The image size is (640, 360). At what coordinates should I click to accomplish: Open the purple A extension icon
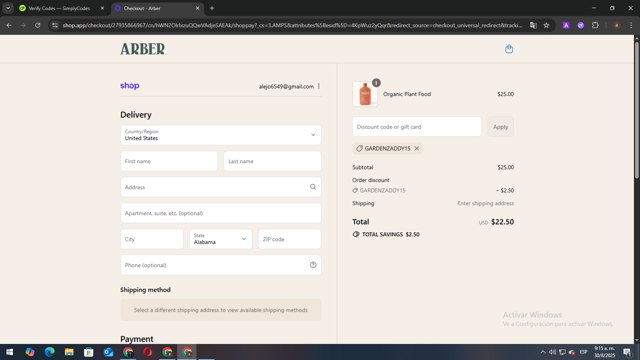tap(566, 25)
